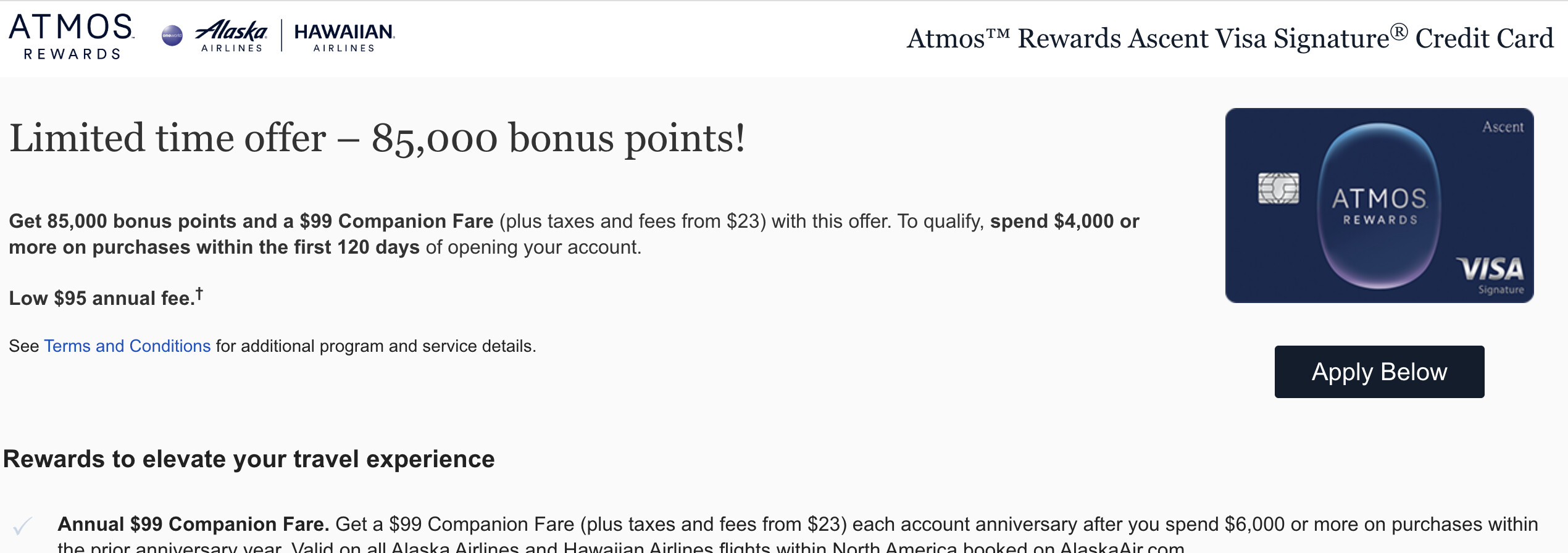The image size is (1568, 553).
Task: Click the Atmos Rewards Ascent Visa Signature title
Action: point(1229,38)
